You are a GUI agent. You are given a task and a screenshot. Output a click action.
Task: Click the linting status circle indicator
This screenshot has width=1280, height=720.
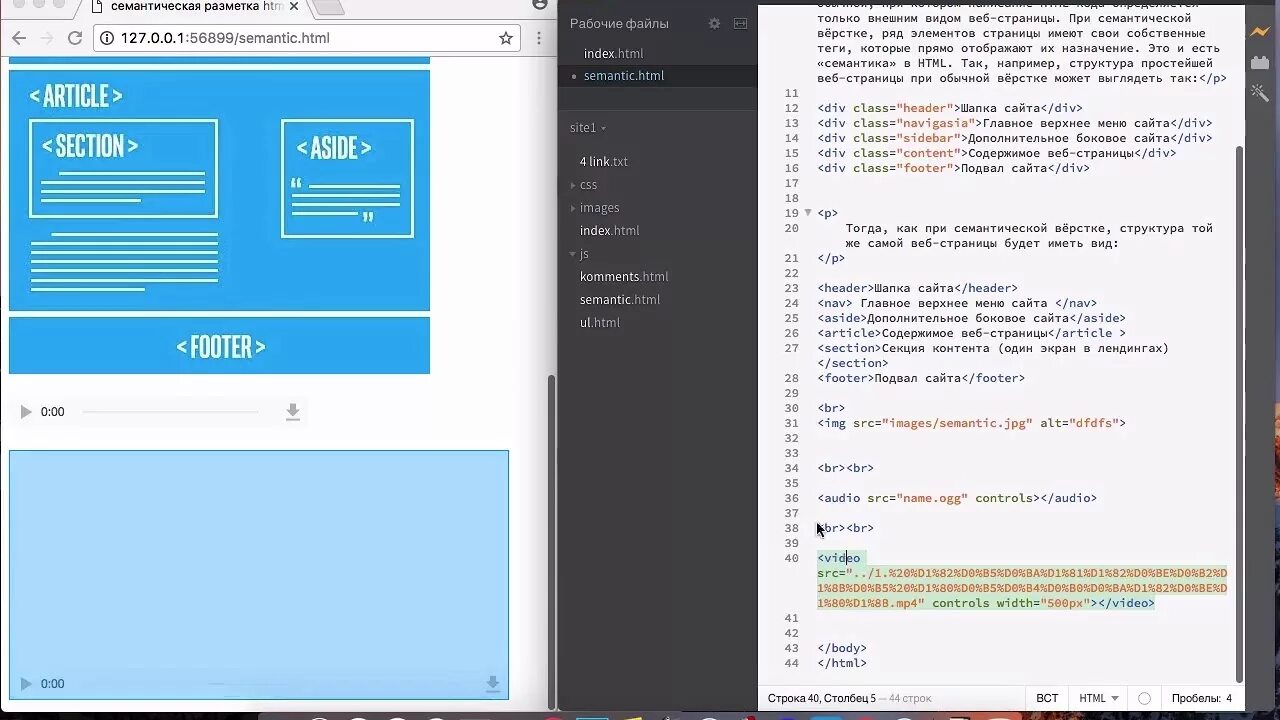tap(1145, 698)
